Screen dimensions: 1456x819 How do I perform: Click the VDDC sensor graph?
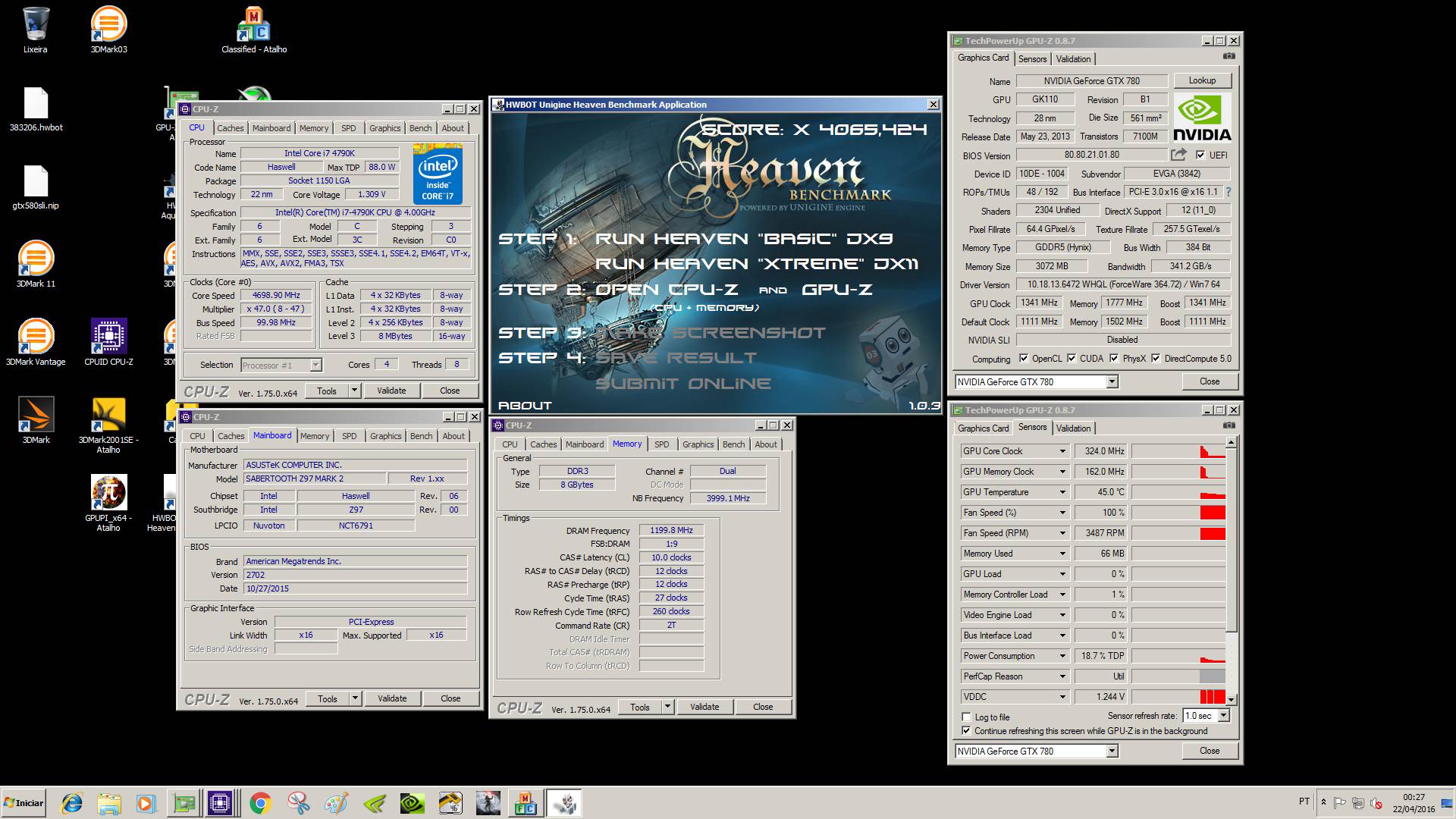[x=1178, y=697]
